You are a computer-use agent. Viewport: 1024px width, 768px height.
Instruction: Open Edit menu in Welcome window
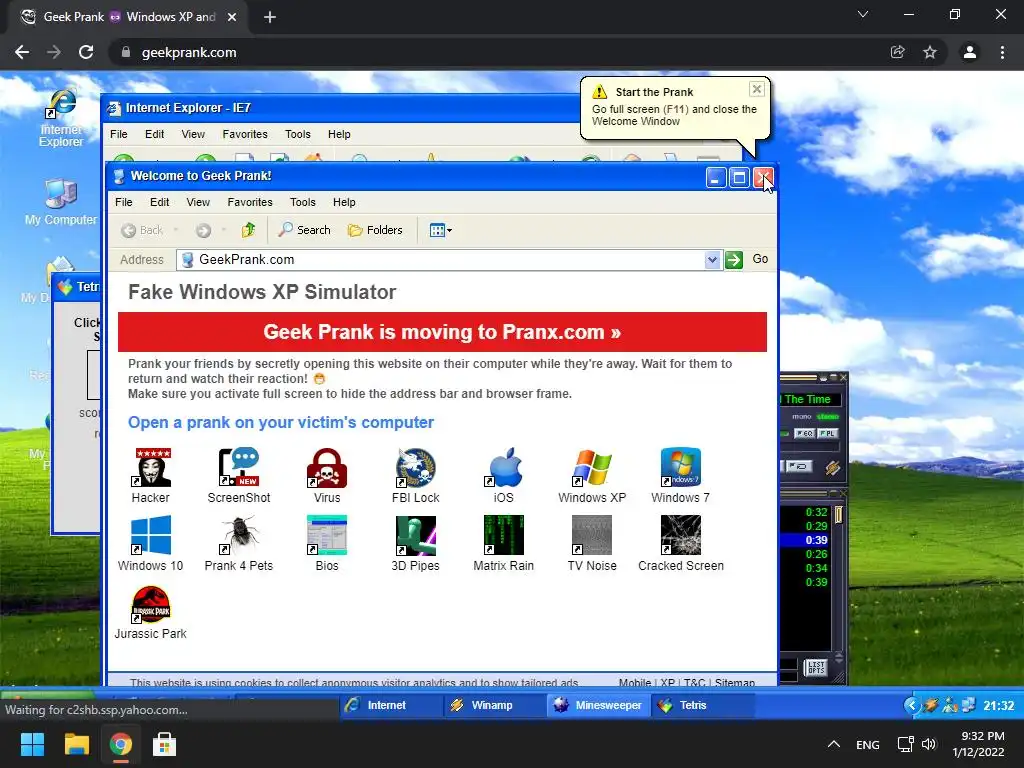159,202
